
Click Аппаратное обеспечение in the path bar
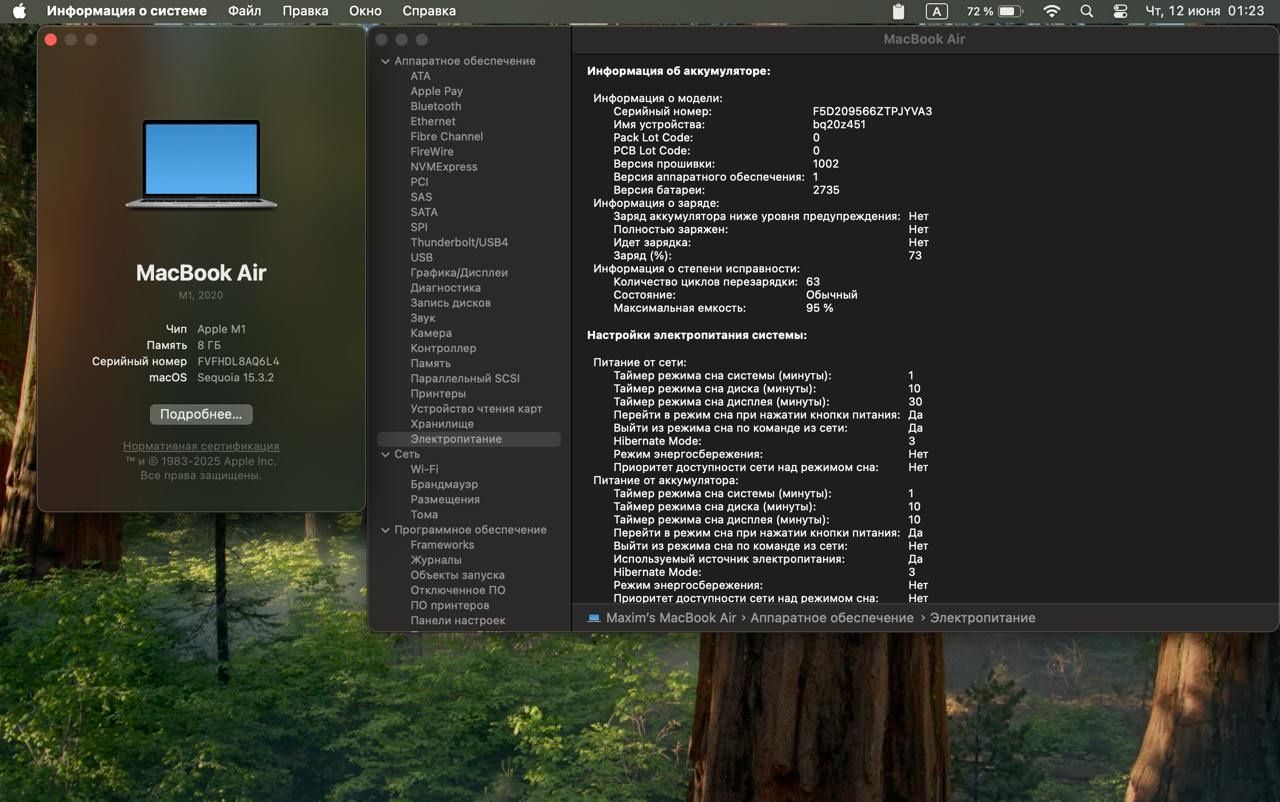click(832, 618)
